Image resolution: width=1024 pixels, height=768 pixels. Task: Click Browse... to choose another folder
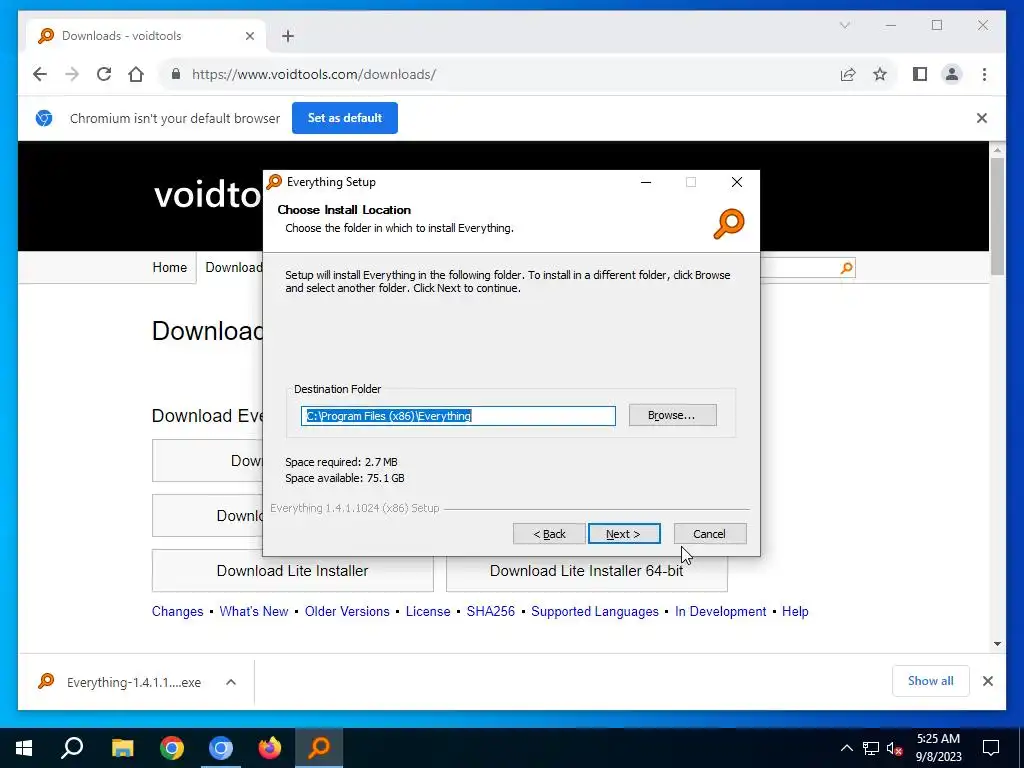672,415
